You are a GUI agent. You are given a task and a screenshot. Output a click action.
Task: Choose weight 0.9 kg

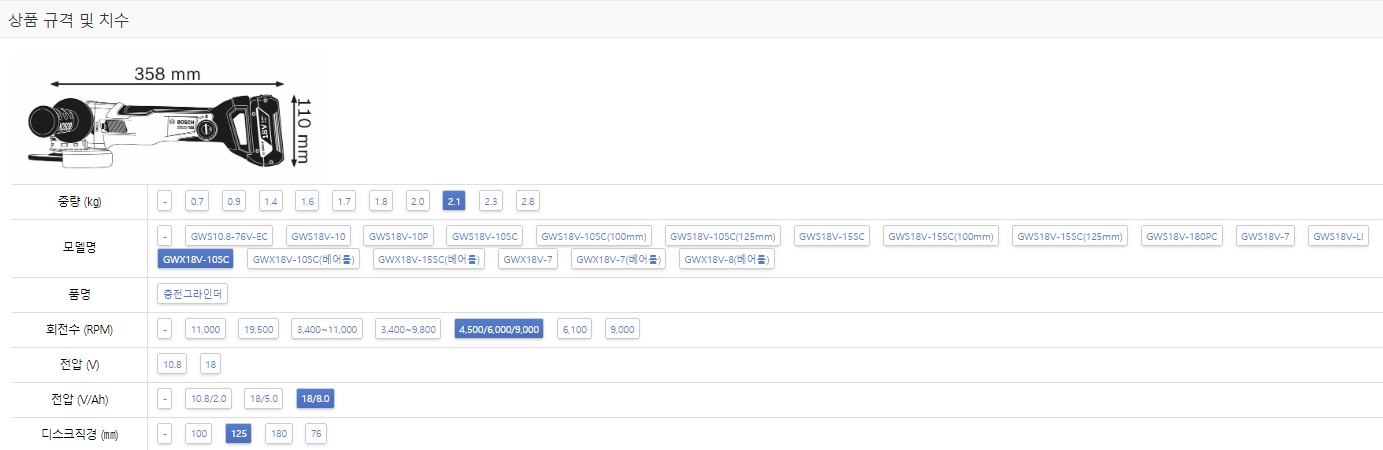234,201
